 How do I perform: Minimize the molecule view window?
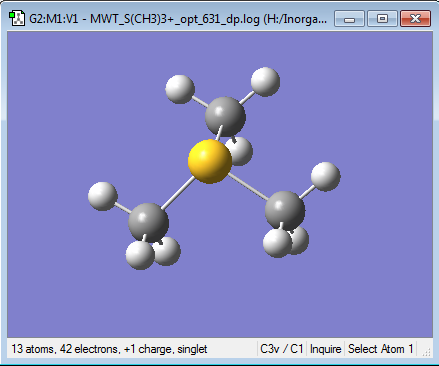click(349, 19)
